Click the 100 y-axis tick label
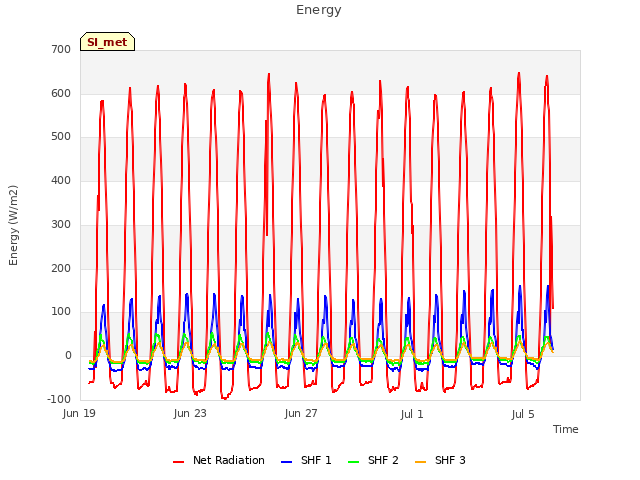This screenshot has height=480, width=640. [x=61, y=312]
